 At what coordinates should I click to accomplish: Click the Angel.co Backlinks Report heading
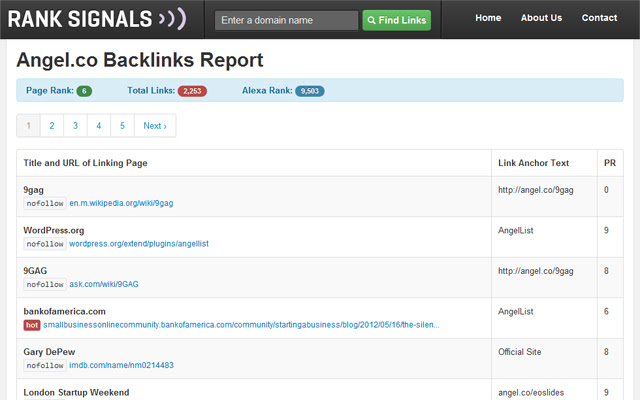tap(140, 60)
